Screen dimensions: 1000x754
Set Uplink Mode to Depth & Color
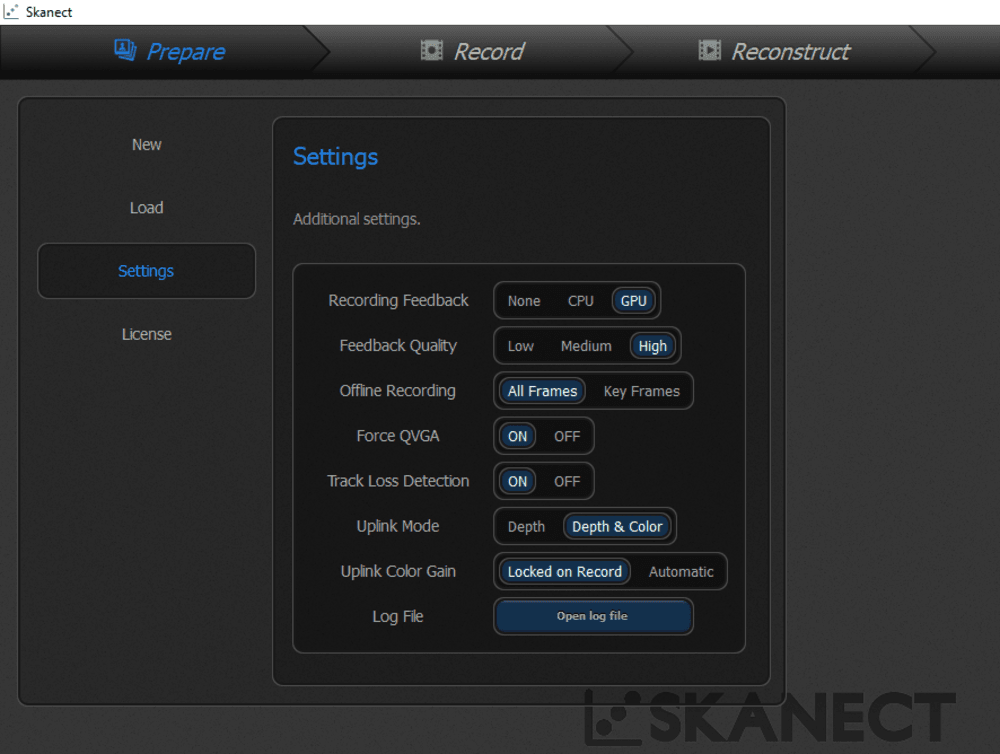coord(617,527)
